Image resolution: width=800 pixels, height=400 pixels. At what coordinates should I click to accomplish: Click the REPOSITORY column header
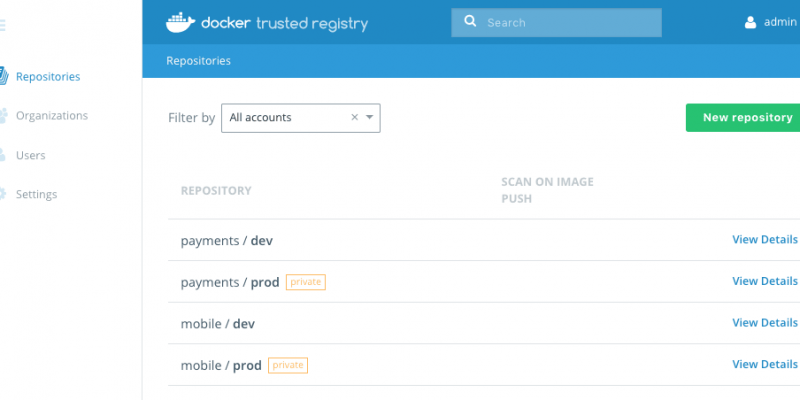(x=216, y=191)
